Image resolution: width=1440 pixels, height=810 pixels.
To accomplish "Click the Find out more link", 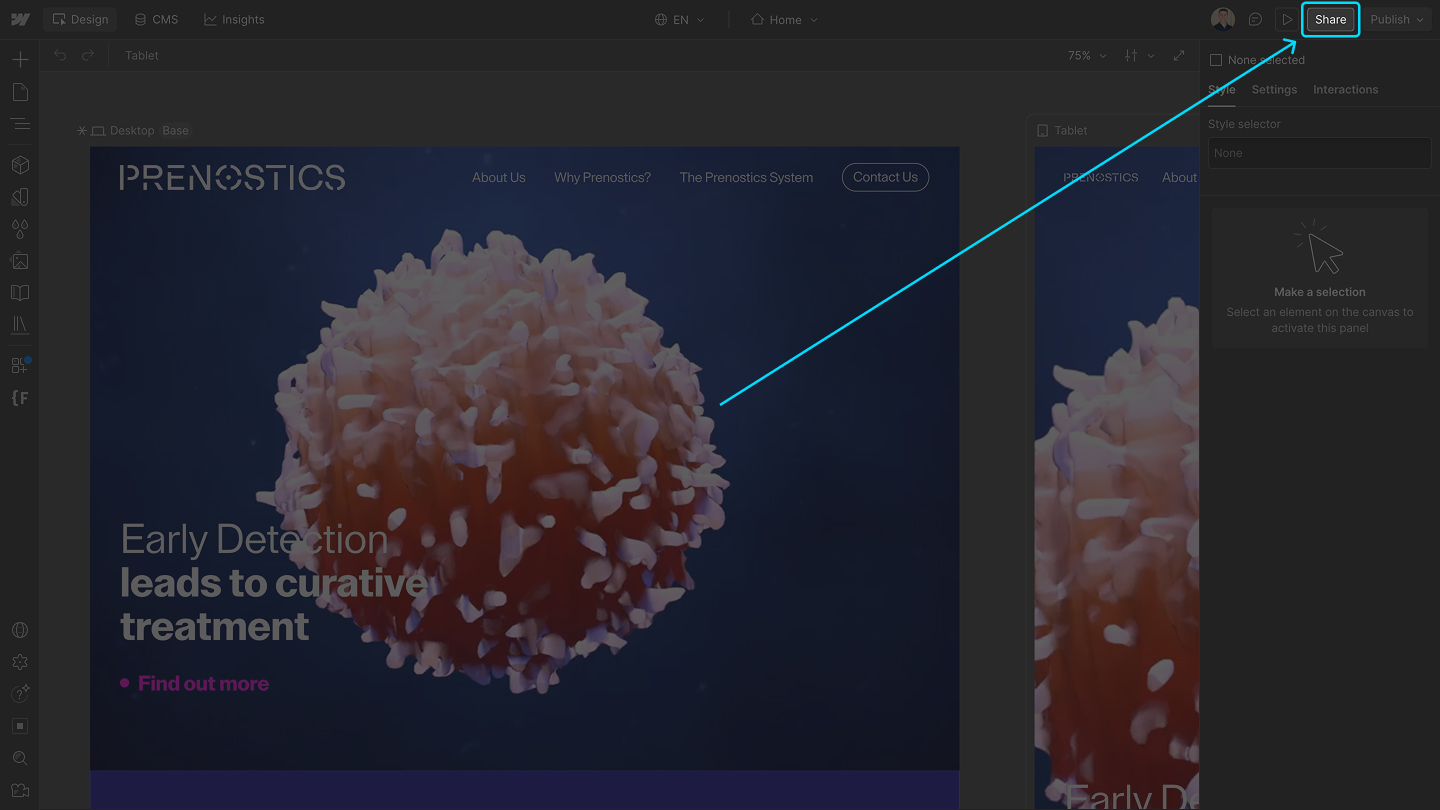I will (x=203, y=684).
